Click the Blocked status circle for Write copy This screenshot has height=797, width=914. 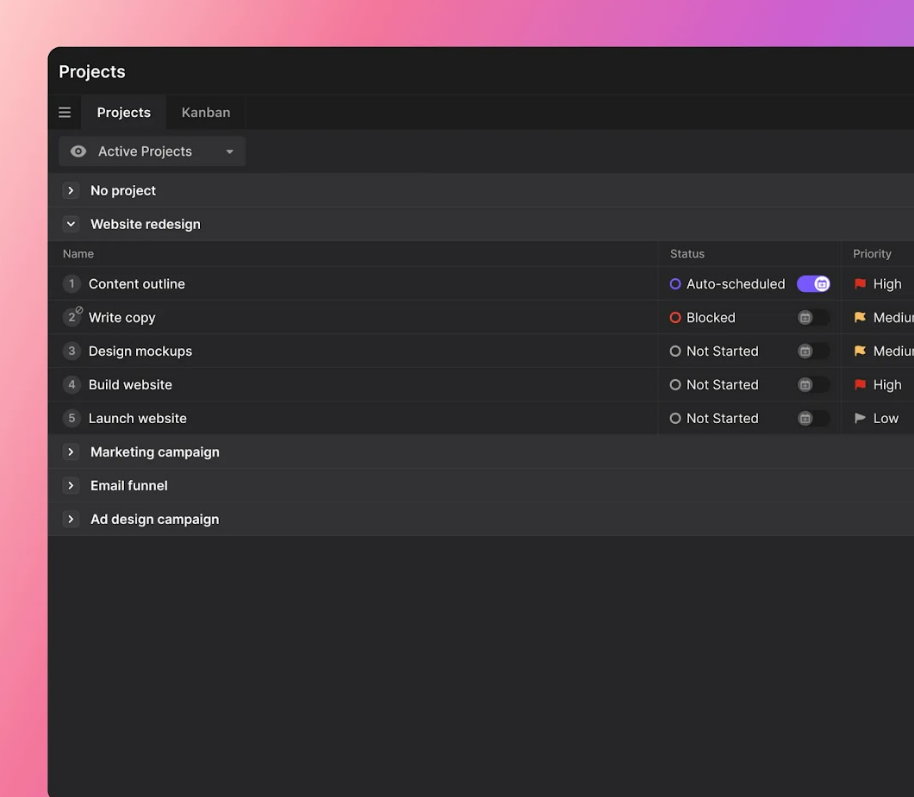click(x=675, y=318)
